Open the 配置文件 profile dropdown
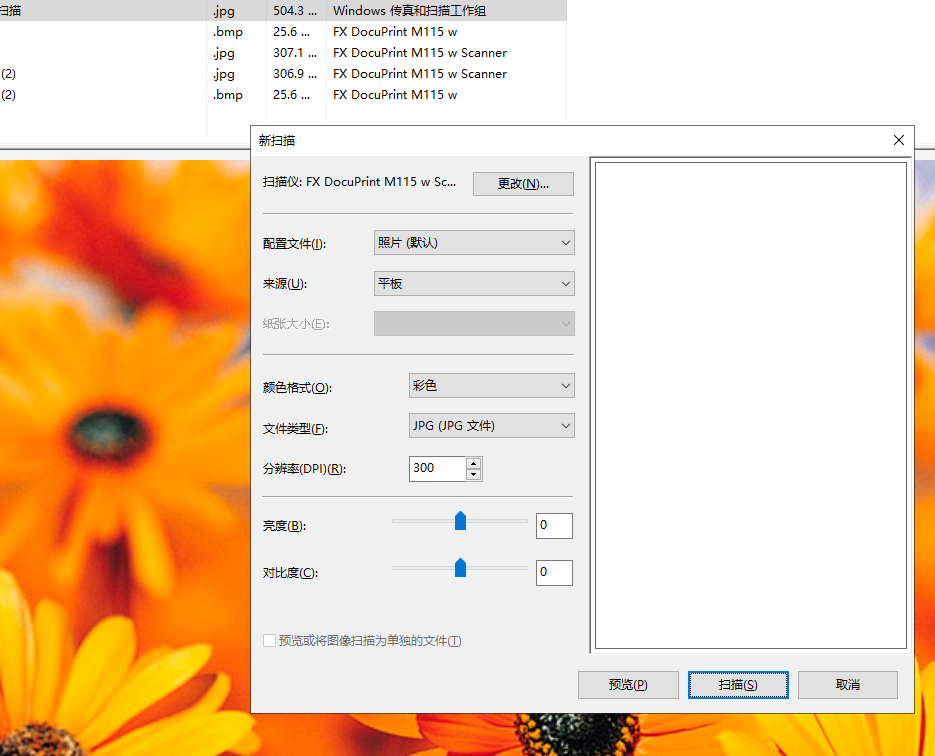This screenshot has width=935, height=756. 474,243
